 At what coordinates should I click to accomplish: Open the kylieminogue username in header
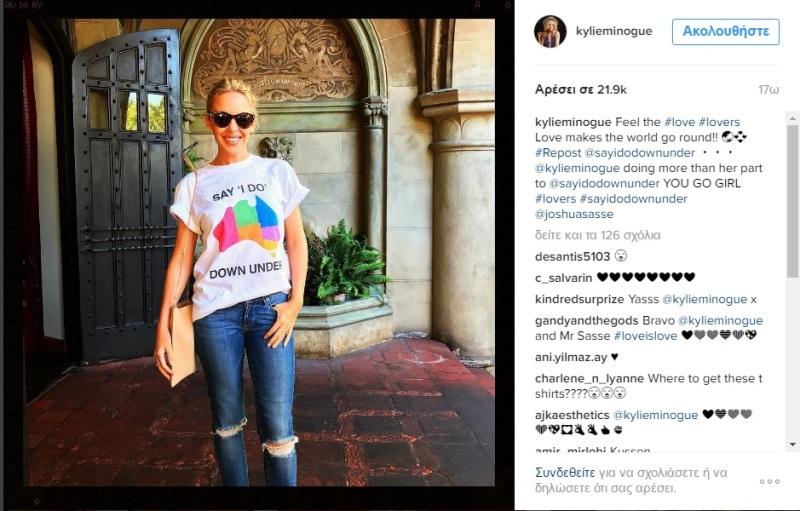point(614,31)
